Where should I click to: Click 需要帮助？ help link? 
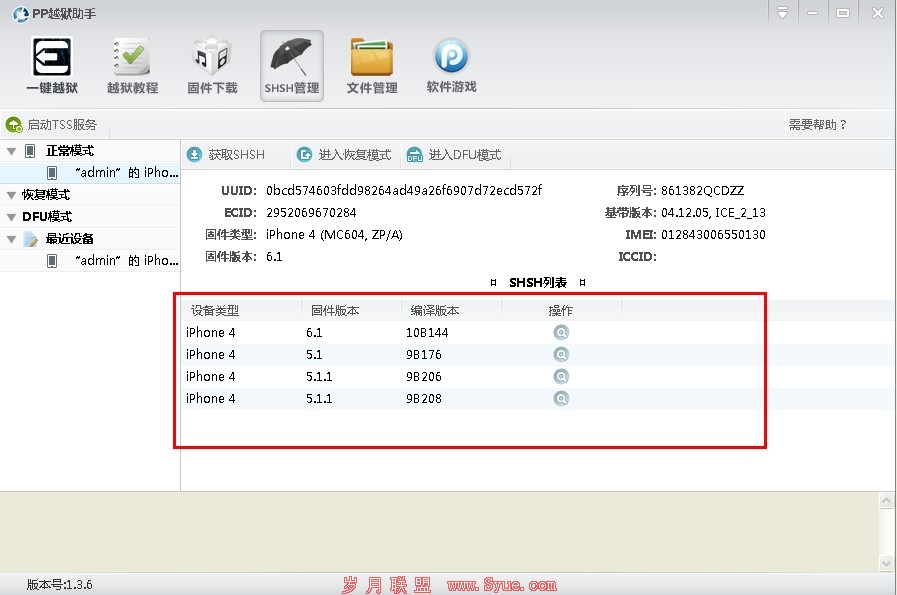(817, 125)
